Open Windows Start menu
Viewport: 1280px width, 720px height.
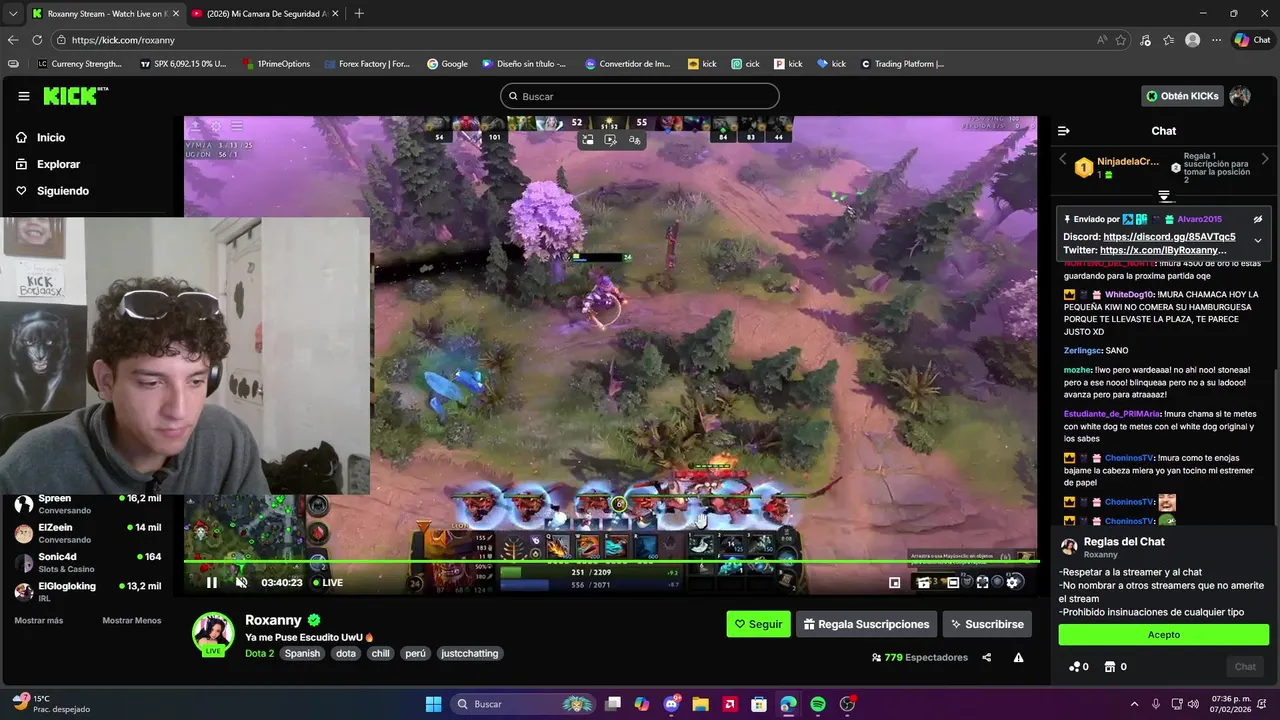click(x=433, y=704)
